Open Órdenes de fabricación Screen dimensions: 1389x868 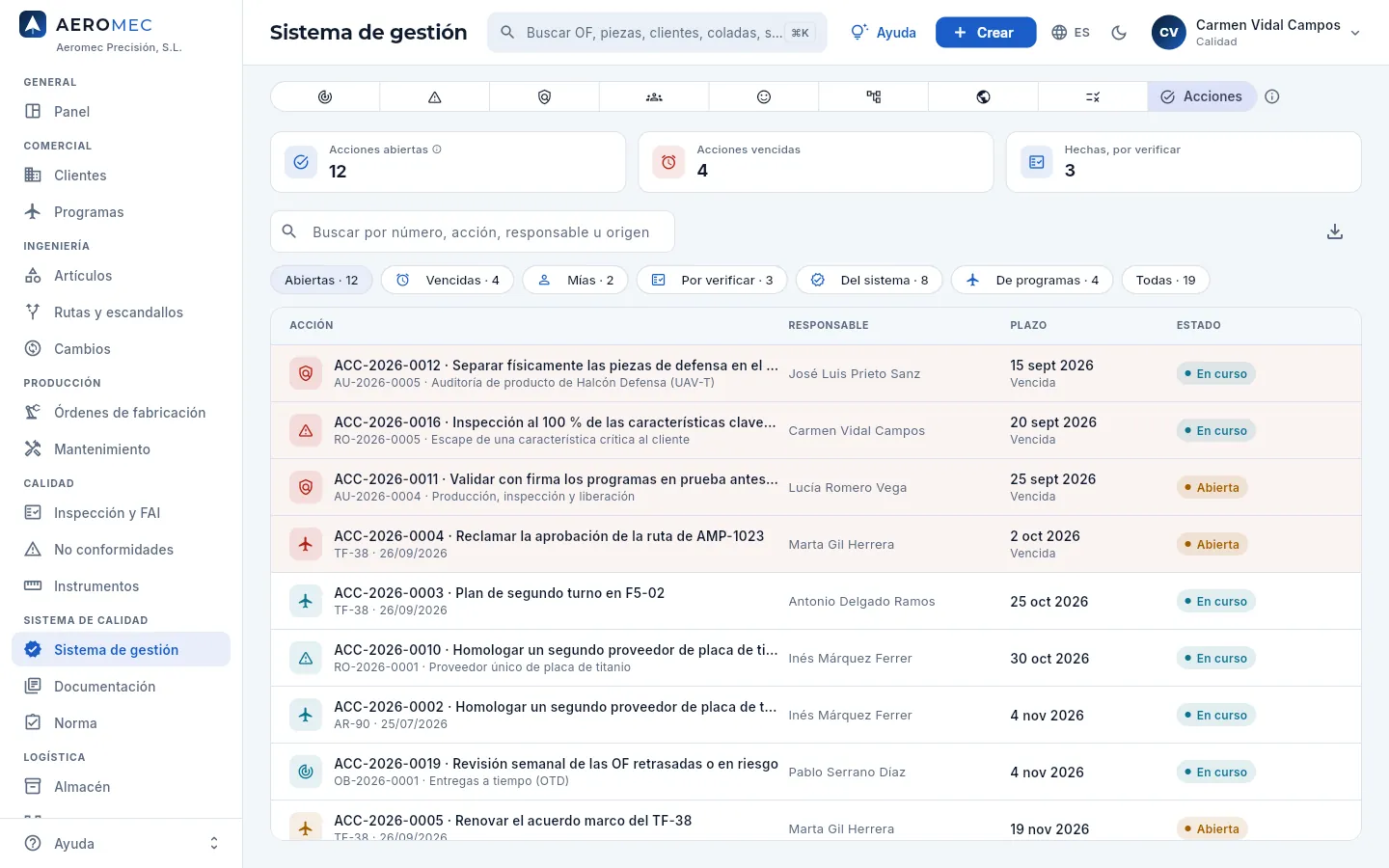tap(121, 413)
